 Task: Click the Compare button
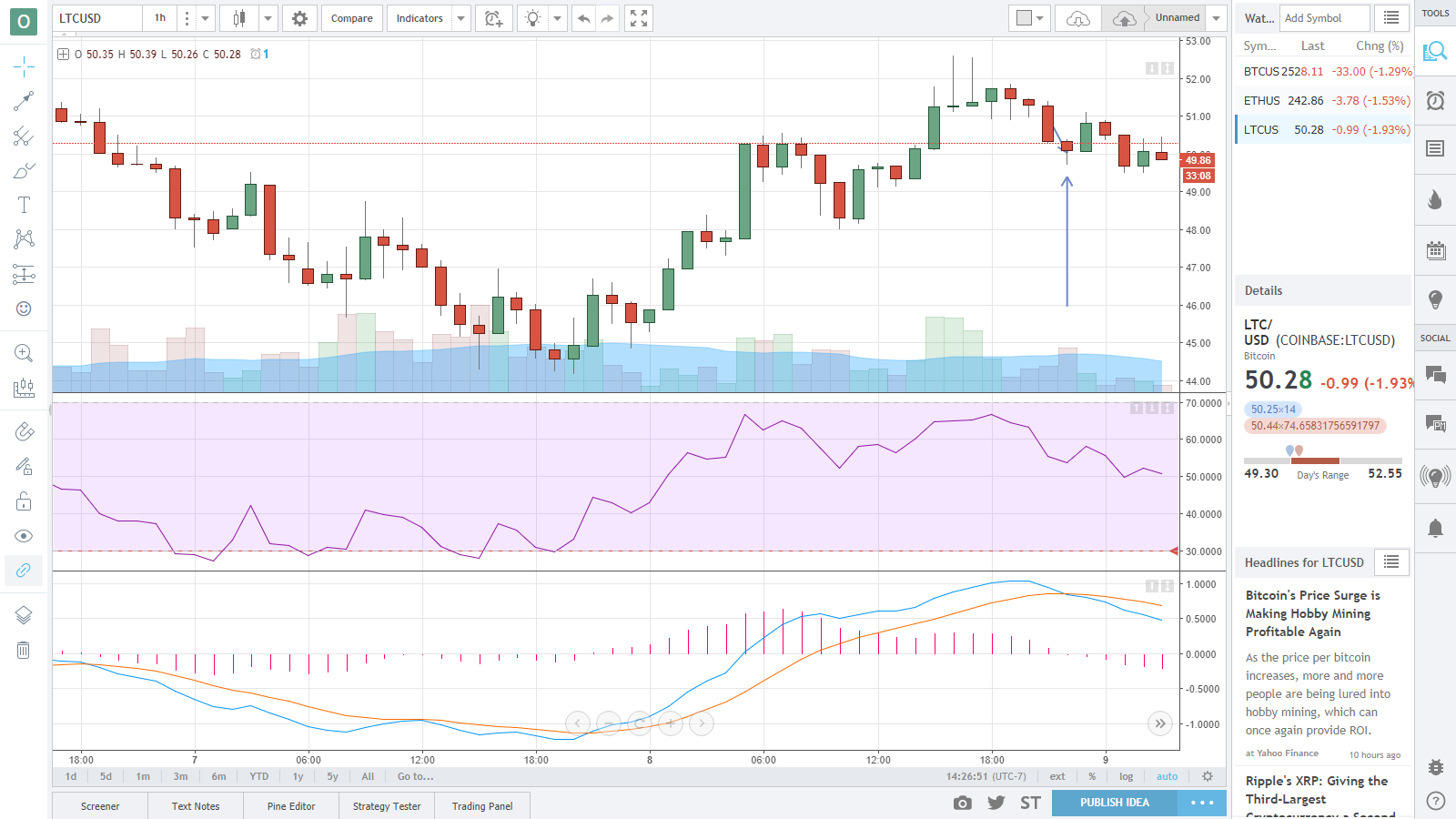352,18
